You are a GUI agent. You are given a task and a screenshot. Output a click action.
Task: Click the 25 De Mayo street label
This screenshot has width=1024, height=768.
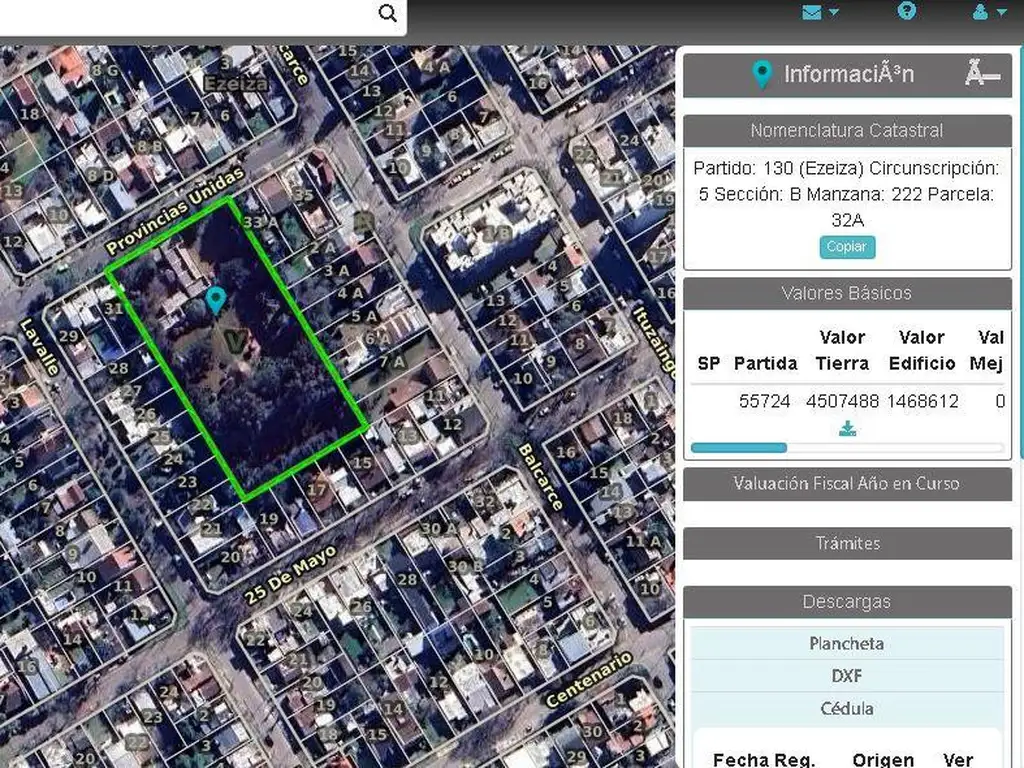point(291,575)
